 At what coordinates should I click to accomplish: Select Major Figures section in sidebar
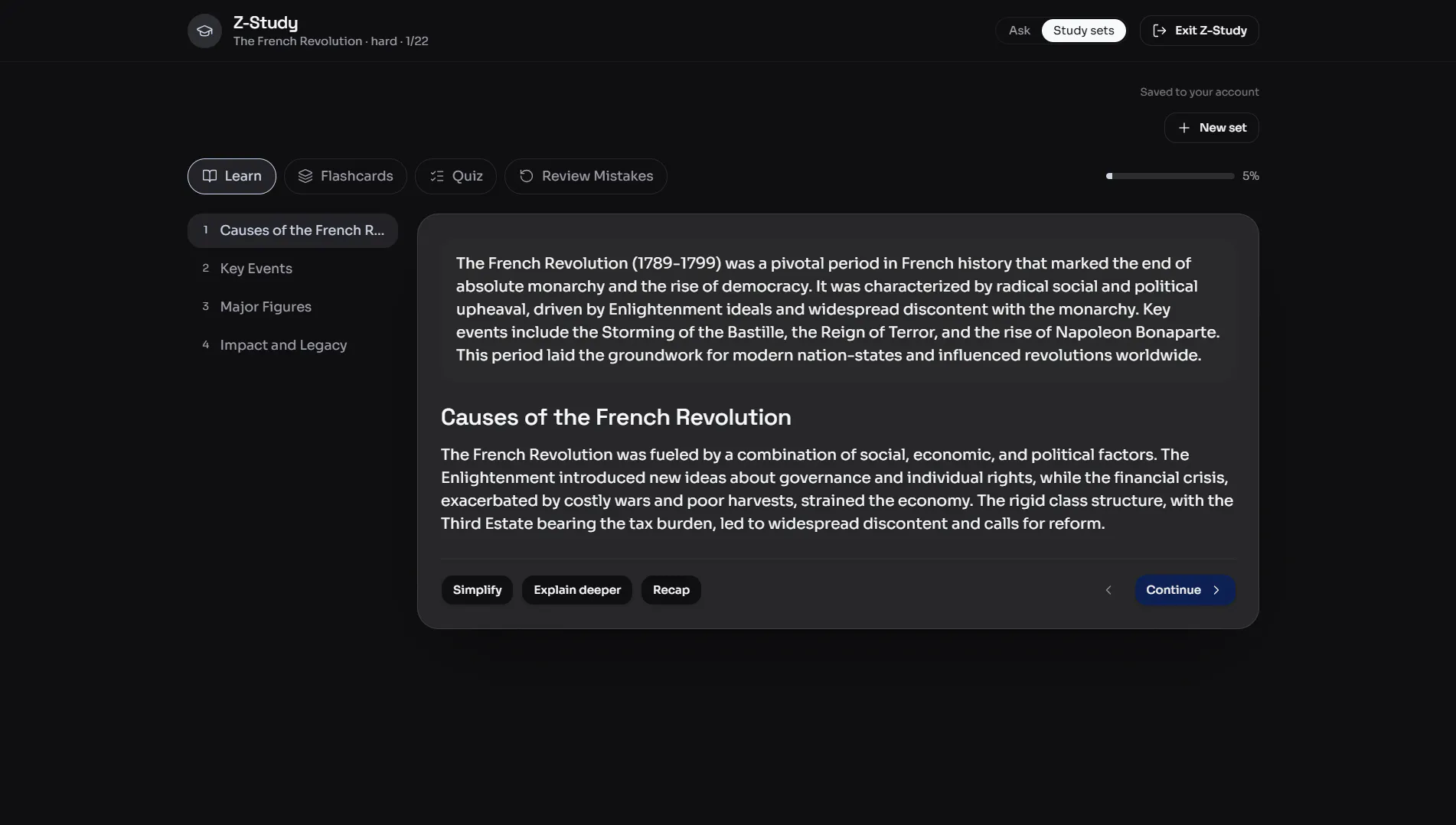coord(292,307)
